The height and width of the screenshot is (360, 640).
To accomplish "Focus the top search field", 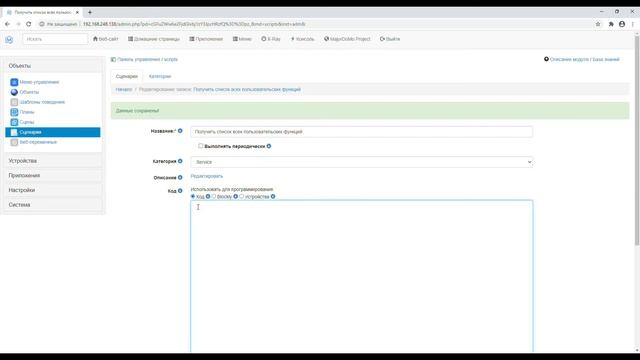I will [x=55, y=39].
